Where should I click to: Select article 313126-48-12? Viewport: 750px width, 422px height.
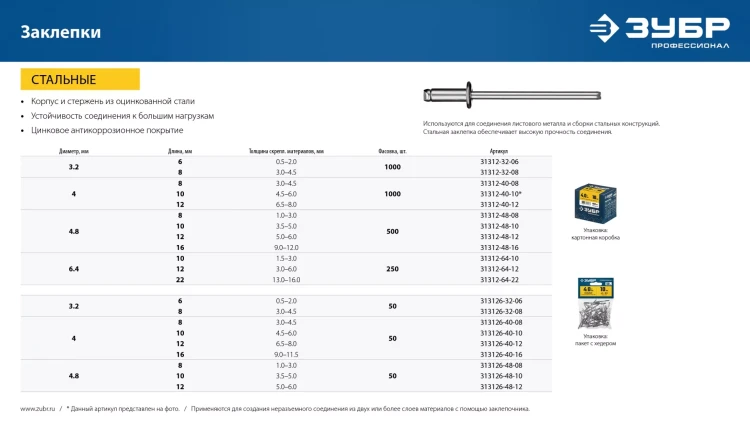[x=501, y=387]
